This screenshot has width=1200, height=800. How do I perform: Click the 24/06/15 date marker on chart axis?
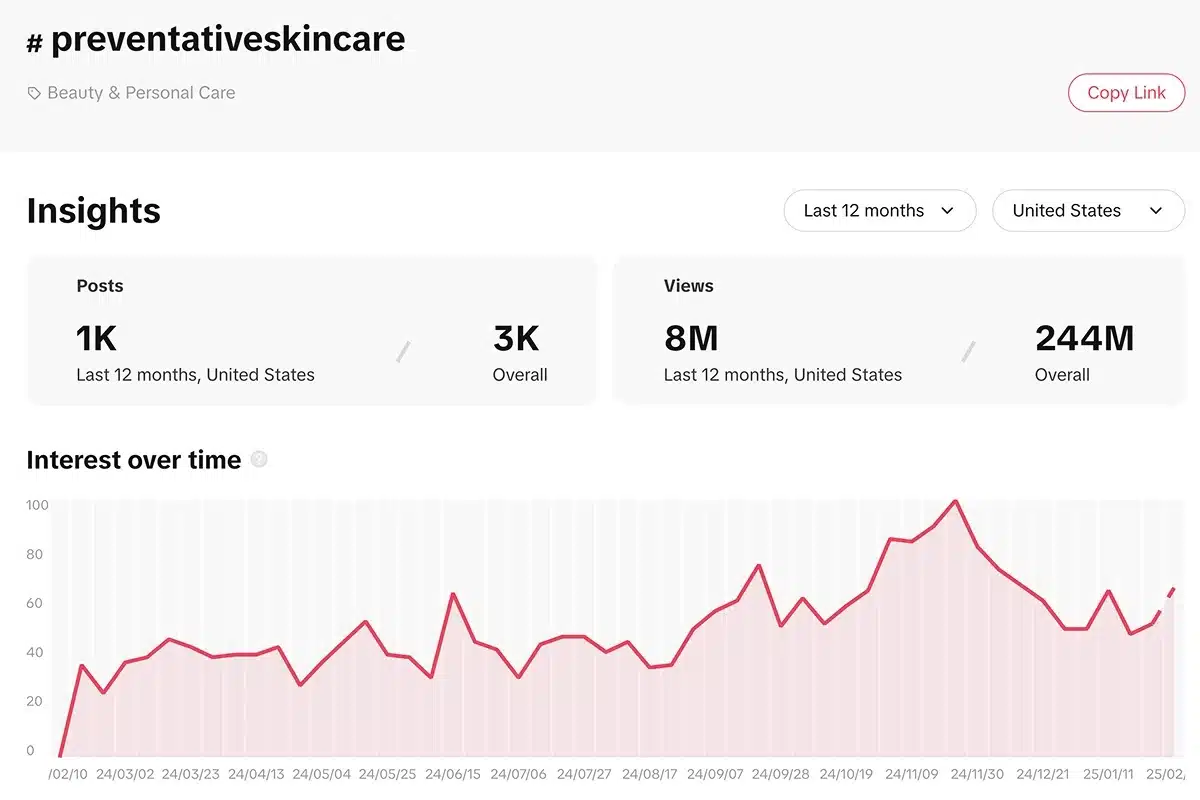[453, 774]
